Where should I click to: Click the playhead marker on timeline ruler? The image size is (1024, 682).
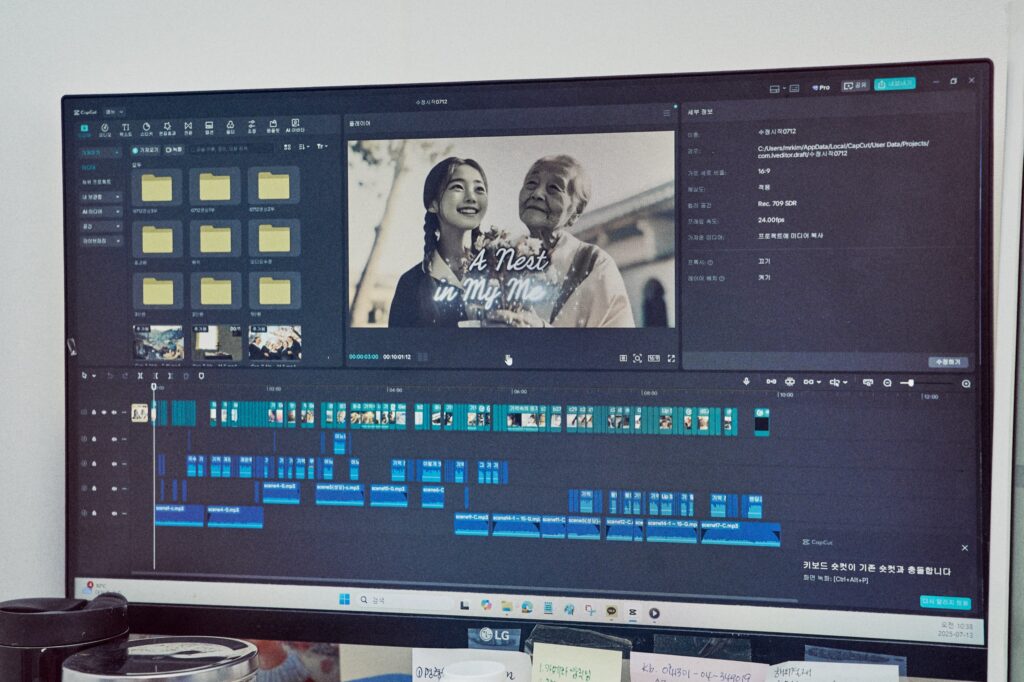click(x=154, y=387)
